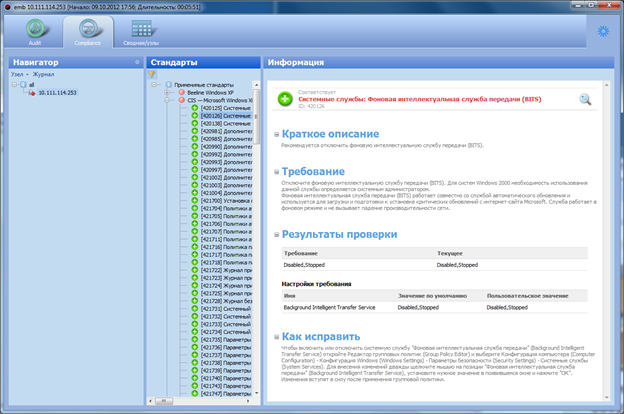Collapse the Как исправить section
The height and width of the screenshot is (414, 624).
[274, 337]
